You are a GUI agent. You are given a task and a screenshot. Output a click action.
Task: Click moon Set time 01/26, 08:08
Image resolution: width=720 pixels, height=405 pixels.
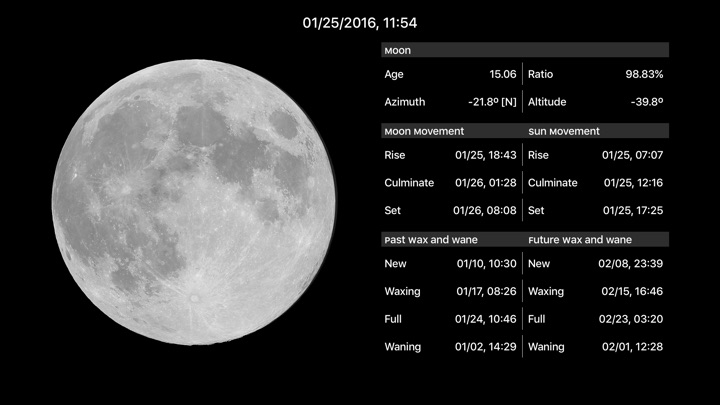[x=485, y=210]
